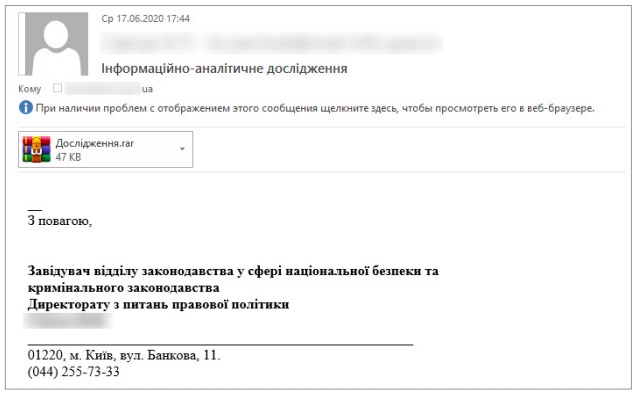
Task: Select the Дослідження.rar attachment file name
Action: point(95,143)
